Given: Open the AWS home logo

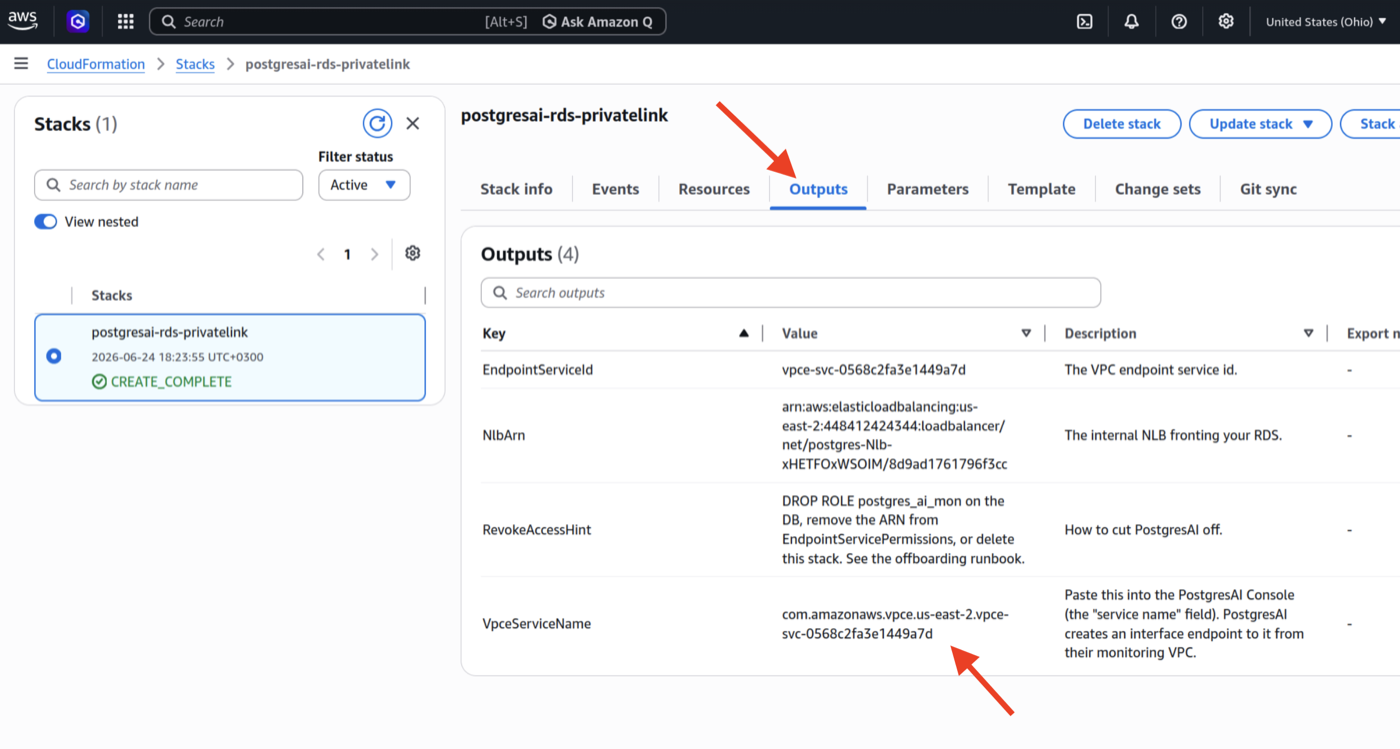Looking at the screenshot, I should 23,21.
